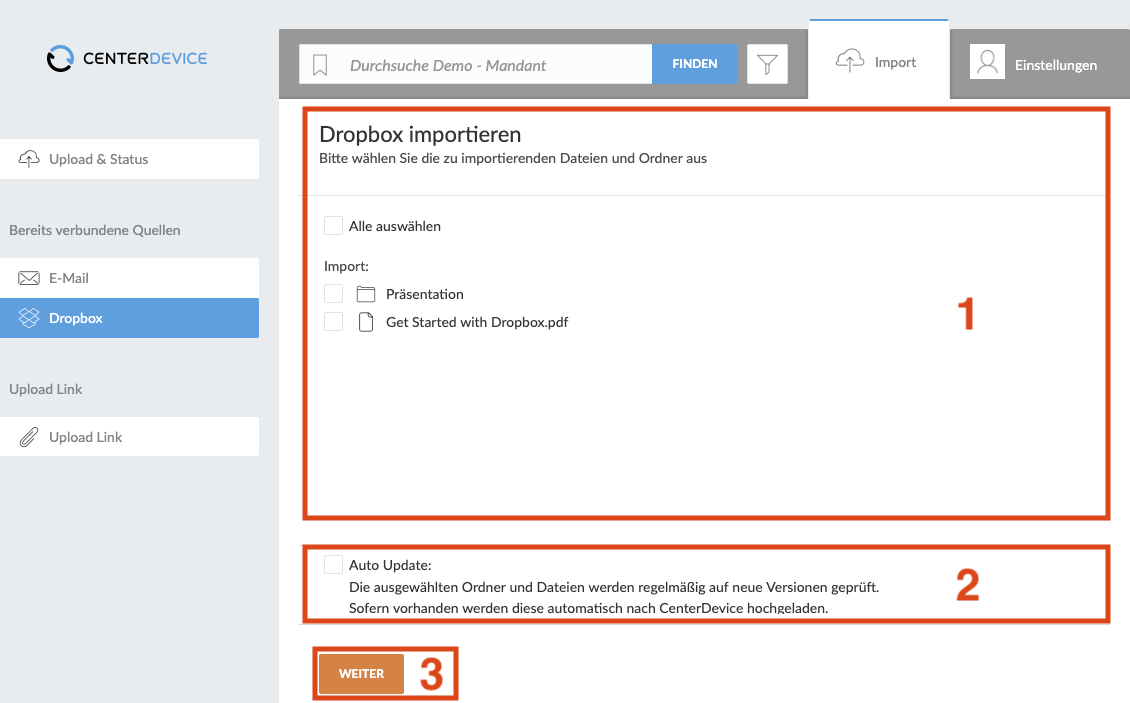Open Upload & Status in sidebar
1130x703 pixels.
point(130,159)
